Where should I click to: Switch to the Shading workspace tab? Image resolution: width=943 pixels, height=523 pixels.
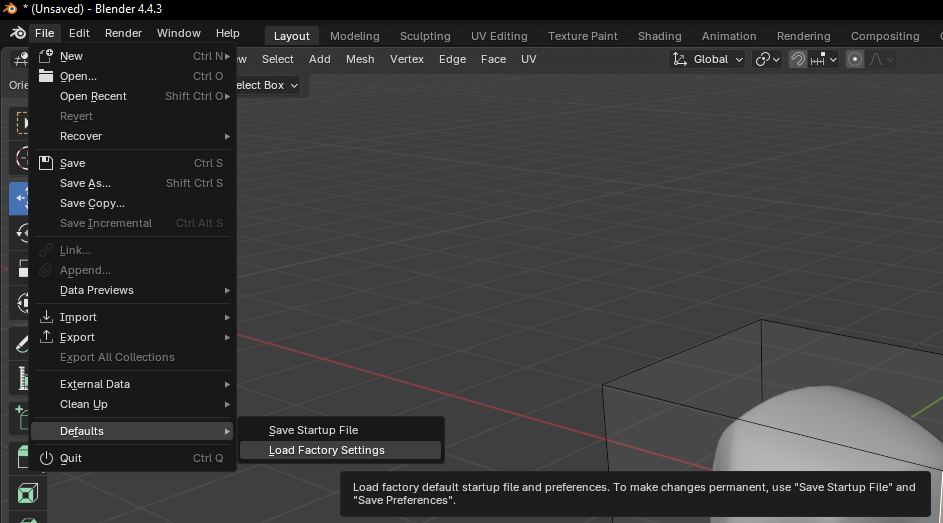click(x=660, y=36)
